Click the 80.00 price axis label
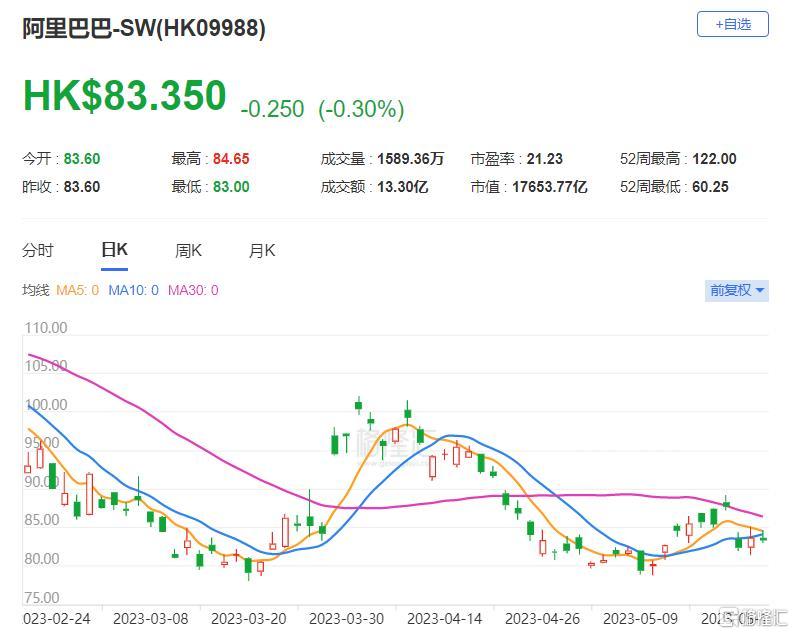Image resolution: width=794 pixels, height=634 pixels. coord(42,559)
